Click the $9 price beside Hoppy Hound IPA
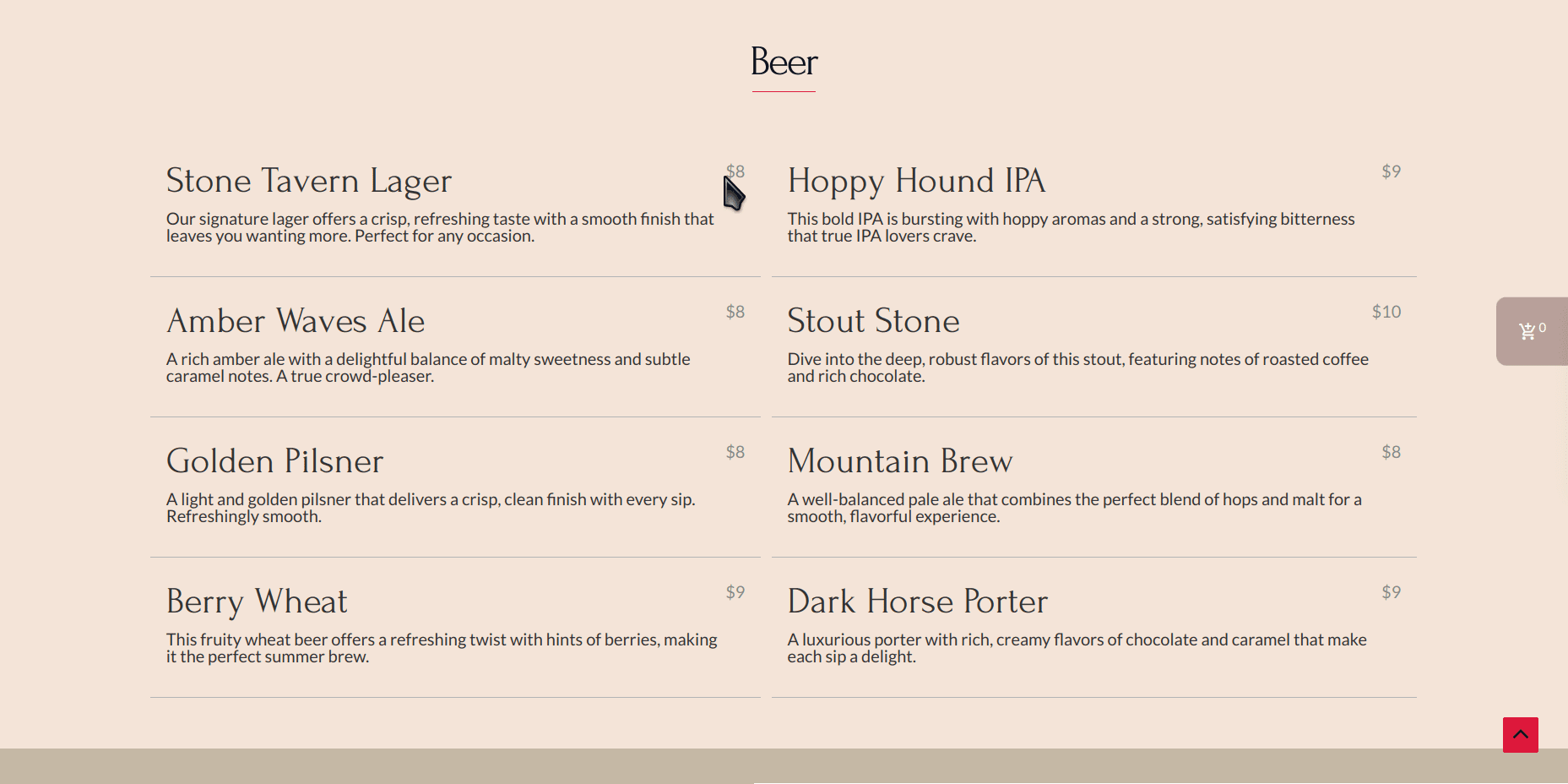Screen dimensions: 1568x784 coord(1391,171)
